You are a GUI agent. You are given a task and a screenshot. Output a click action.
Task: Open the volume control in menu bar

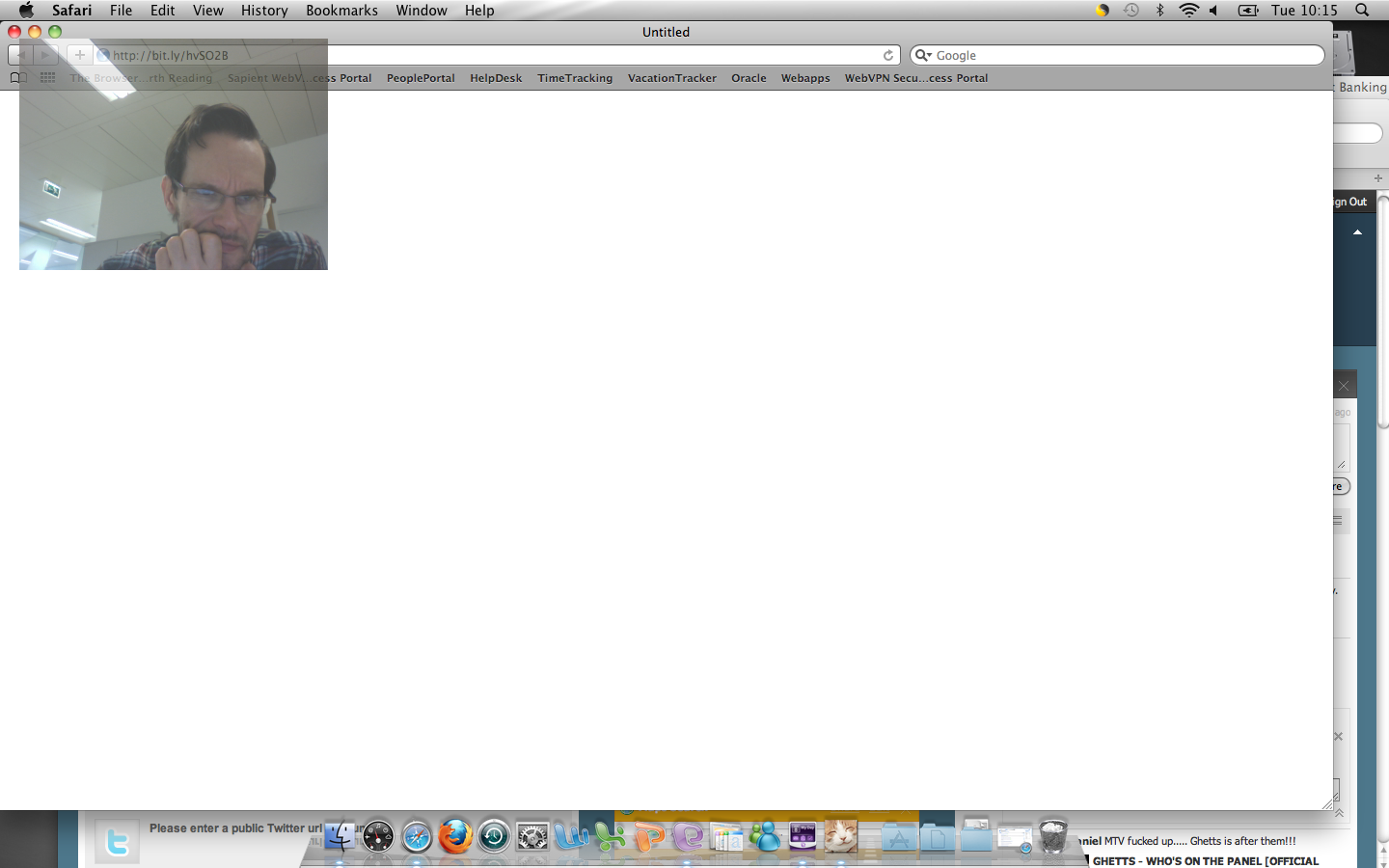pos(1214,11)
